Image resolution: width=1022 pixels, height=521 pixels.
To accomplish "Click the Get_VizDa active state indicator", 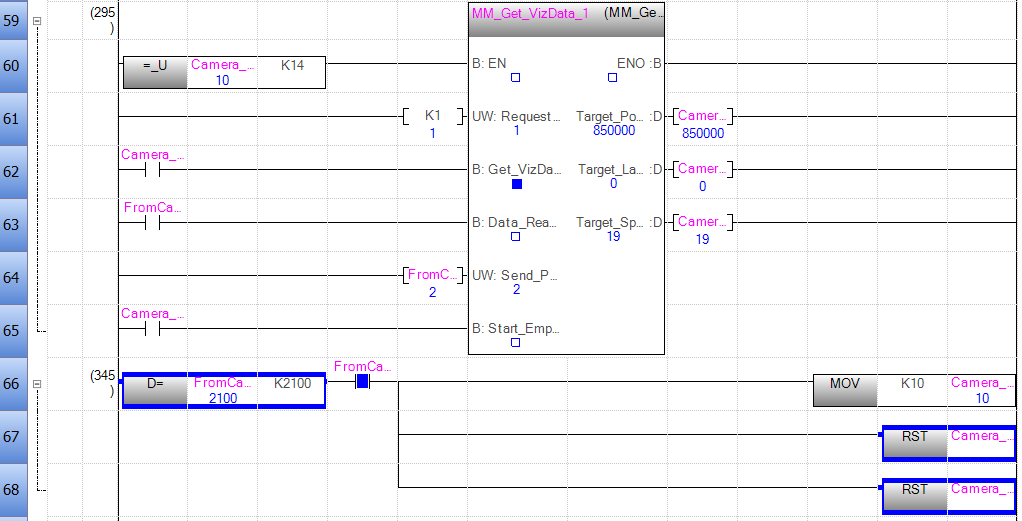I will pos(517,184).
